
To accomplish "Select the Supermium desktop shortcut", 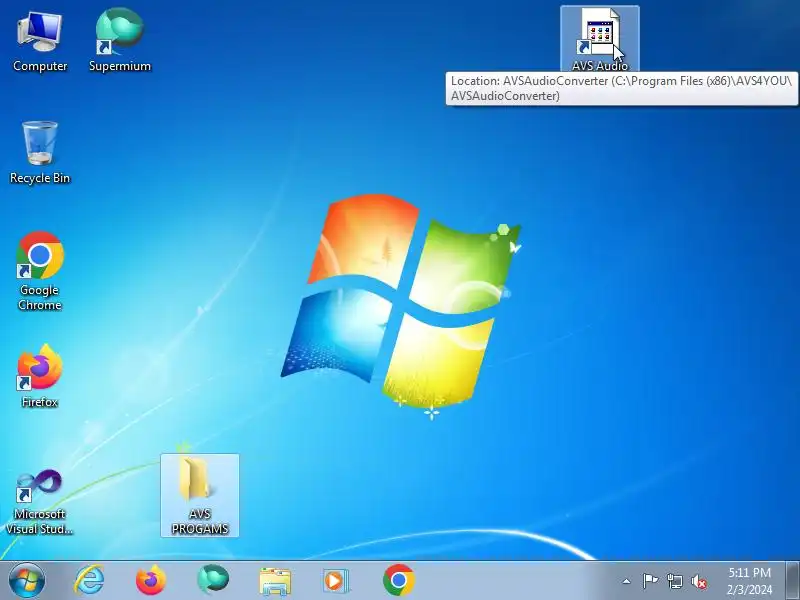I will pyautogui.click(x=120, y=41).
